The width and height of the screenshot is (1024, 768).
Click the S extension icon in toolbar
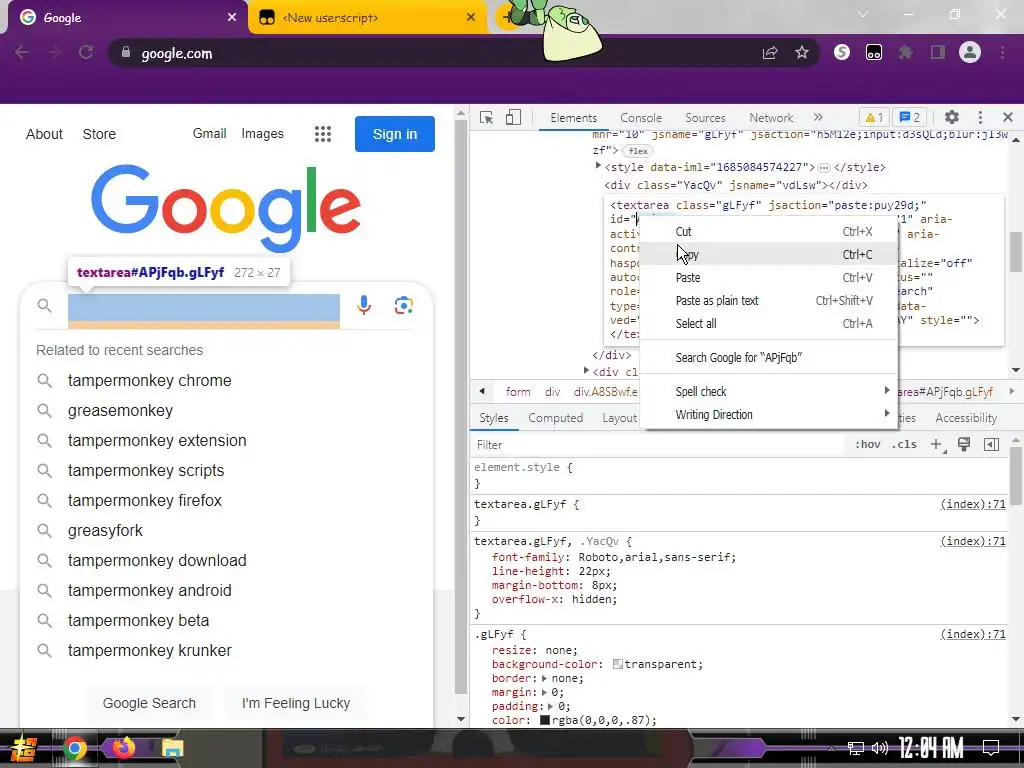[842, 52]
